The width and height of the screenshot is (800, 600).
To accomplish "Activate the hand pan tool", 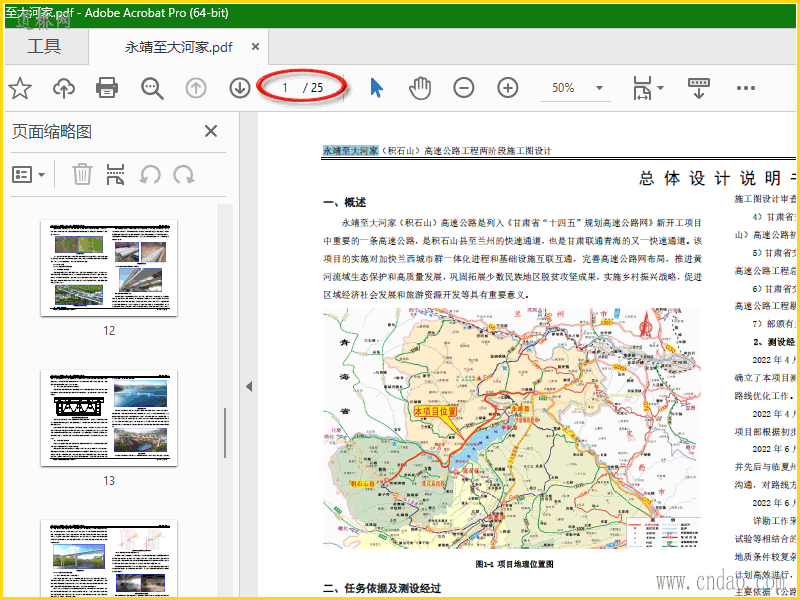I will pos(420,88).
